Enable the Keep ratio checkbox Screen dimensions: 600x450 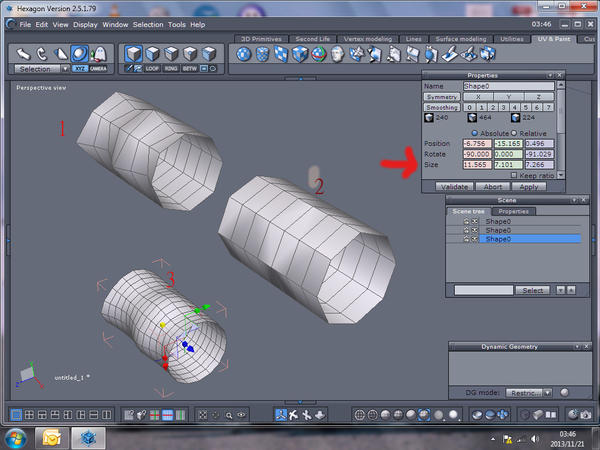point(512,175)
